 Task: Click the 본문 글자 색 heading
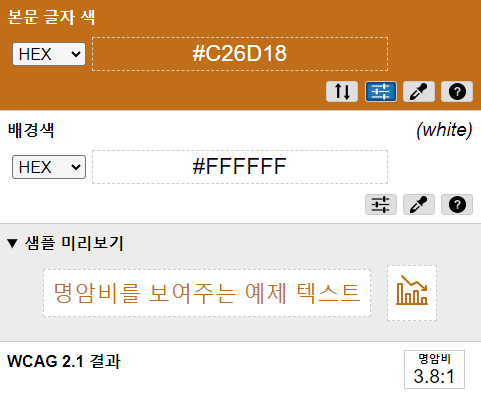pyautogui.click(x=51, y=17)
